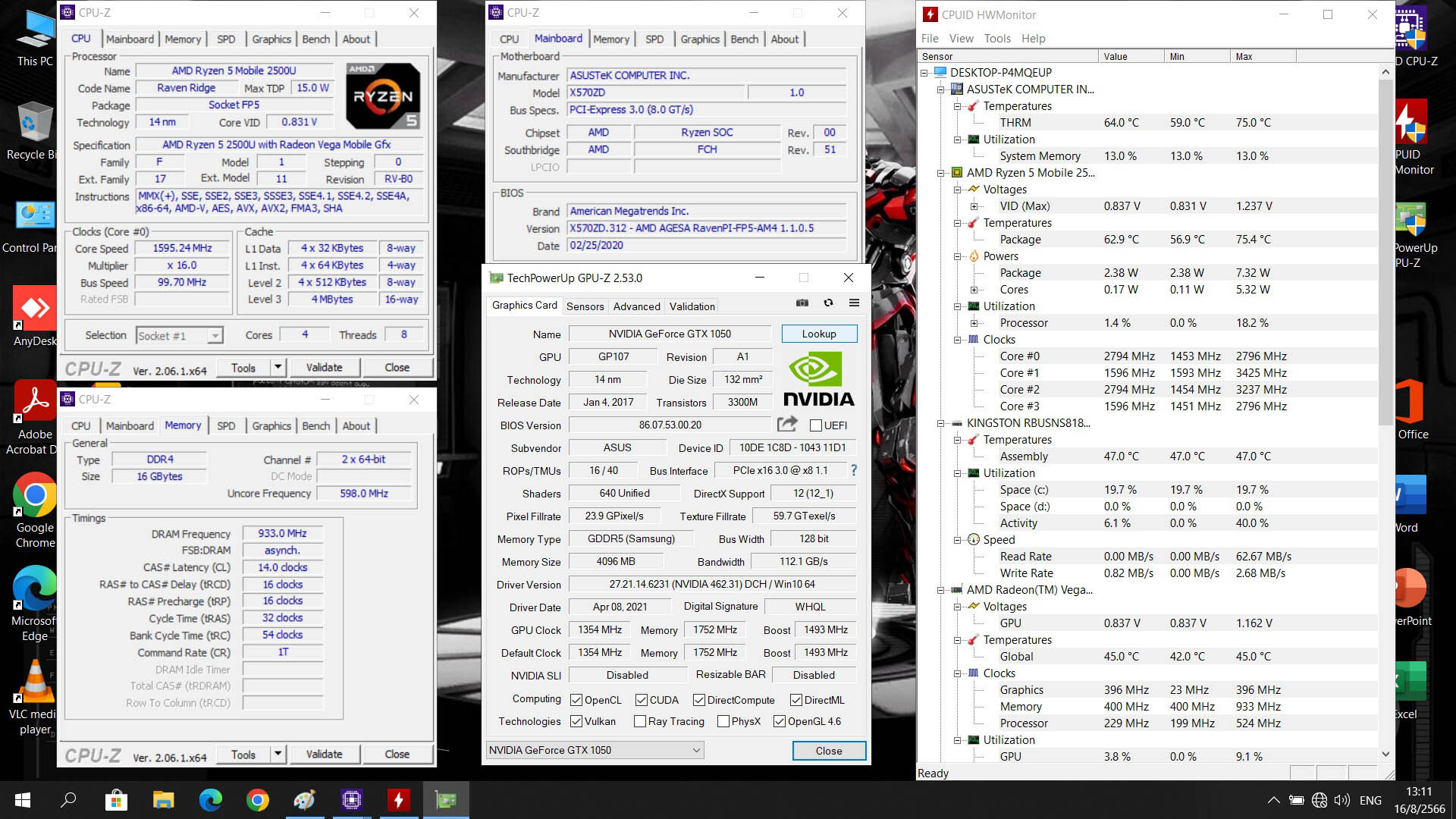Open the VLC media player desktop shortcut

click(x=34, y=698)
